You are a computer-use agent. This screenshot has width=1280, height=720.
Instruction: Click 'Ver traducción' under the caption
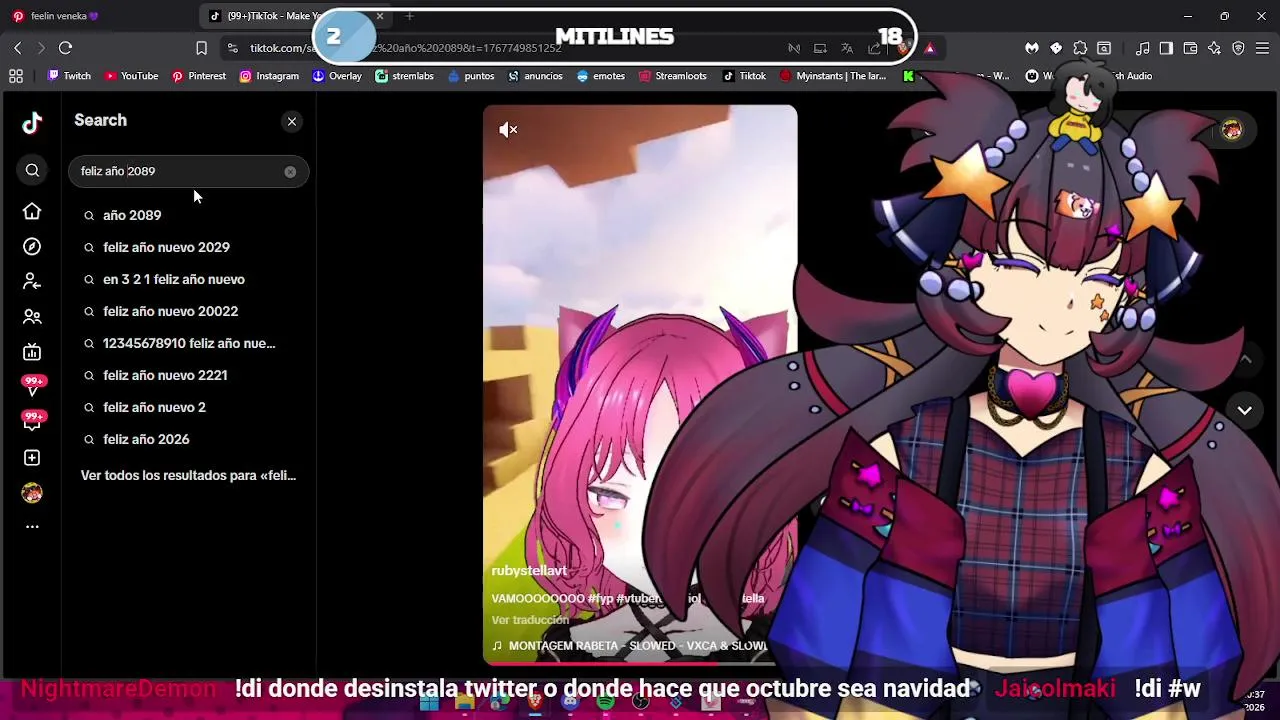click(x=530, y=620)
